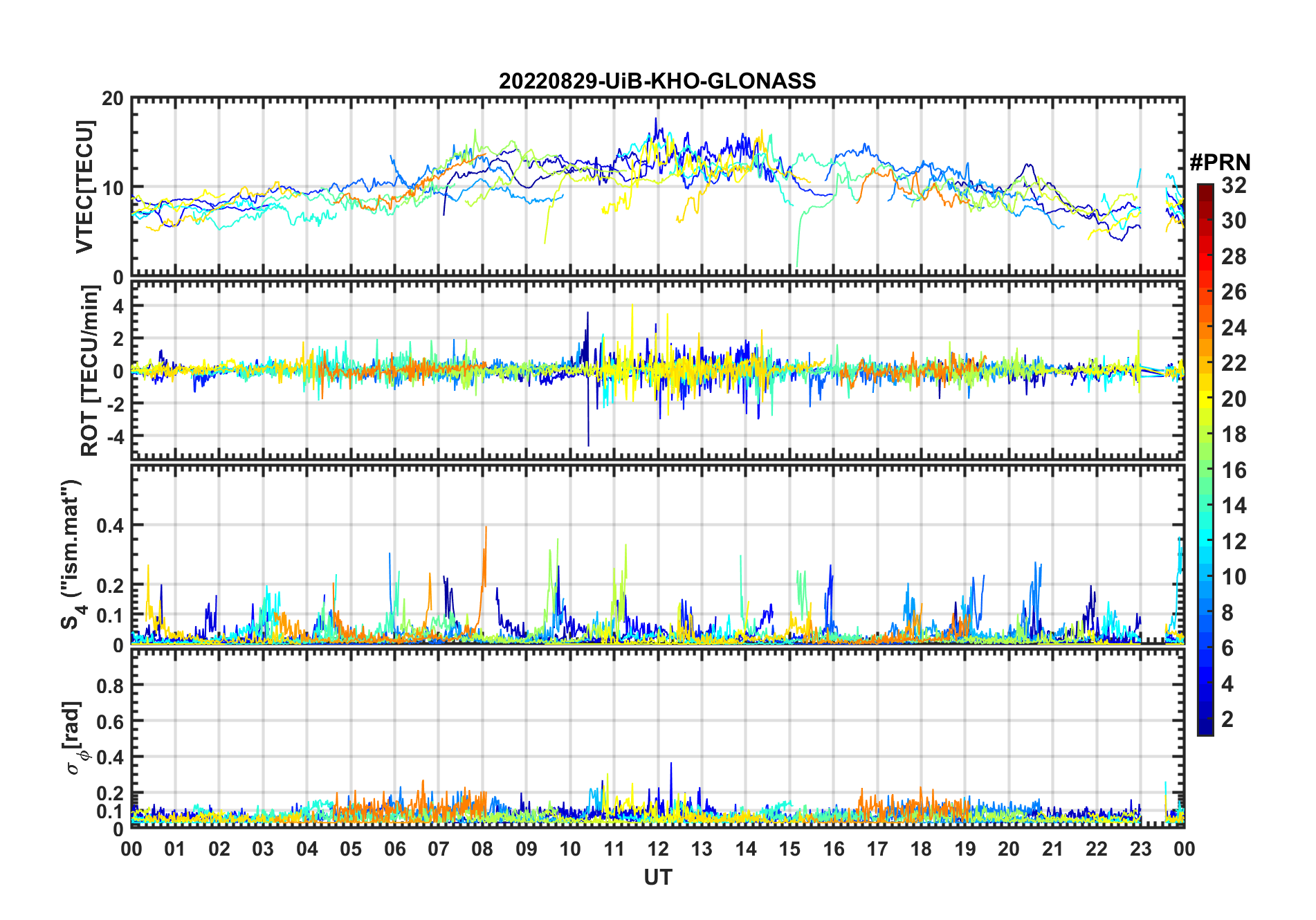Click x-axis tick label 06
Viewport: 1316px width, 920px height.
coord(394,849)
